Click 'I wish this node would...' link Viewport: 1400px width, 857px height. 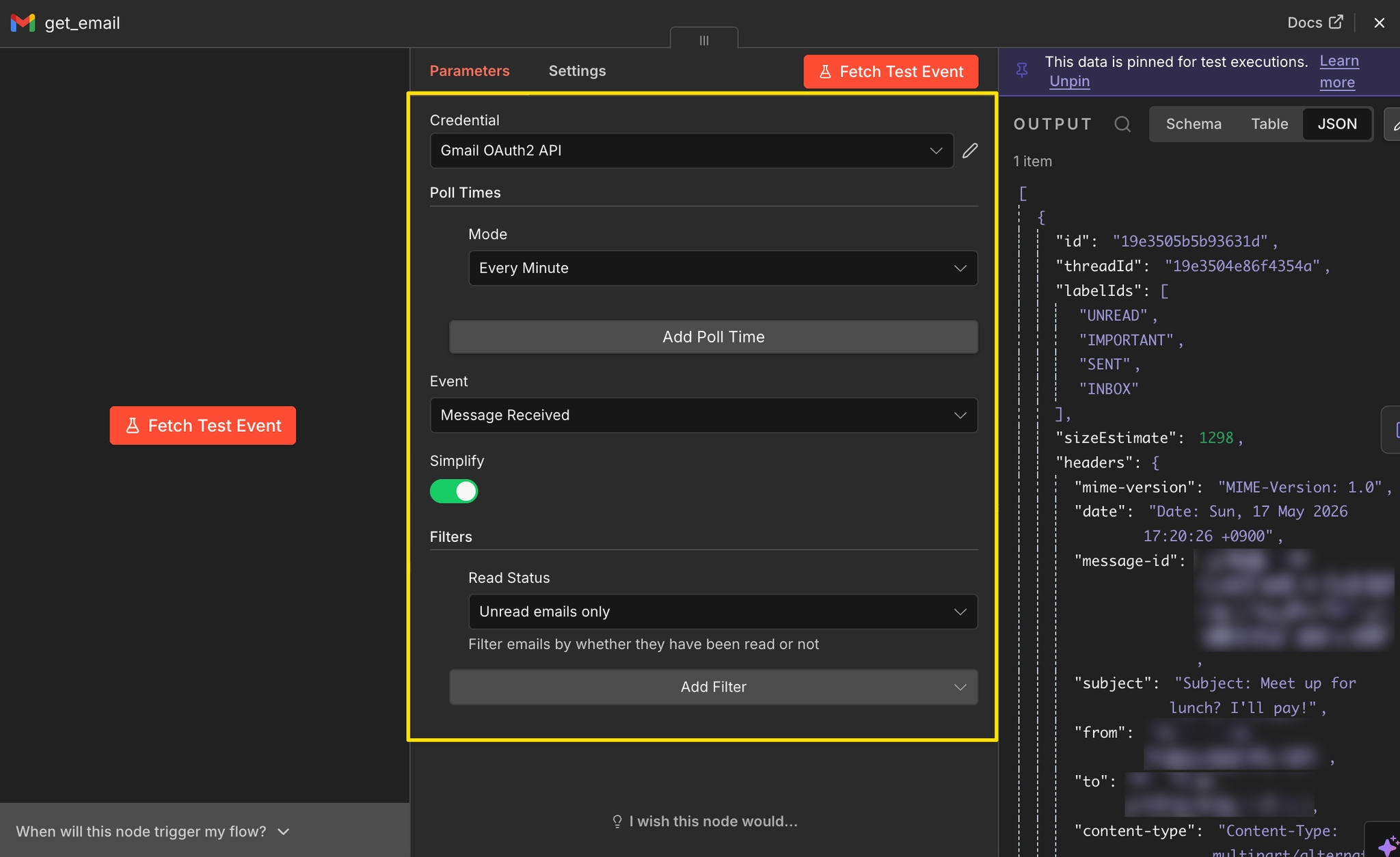(x=704, y=821)
